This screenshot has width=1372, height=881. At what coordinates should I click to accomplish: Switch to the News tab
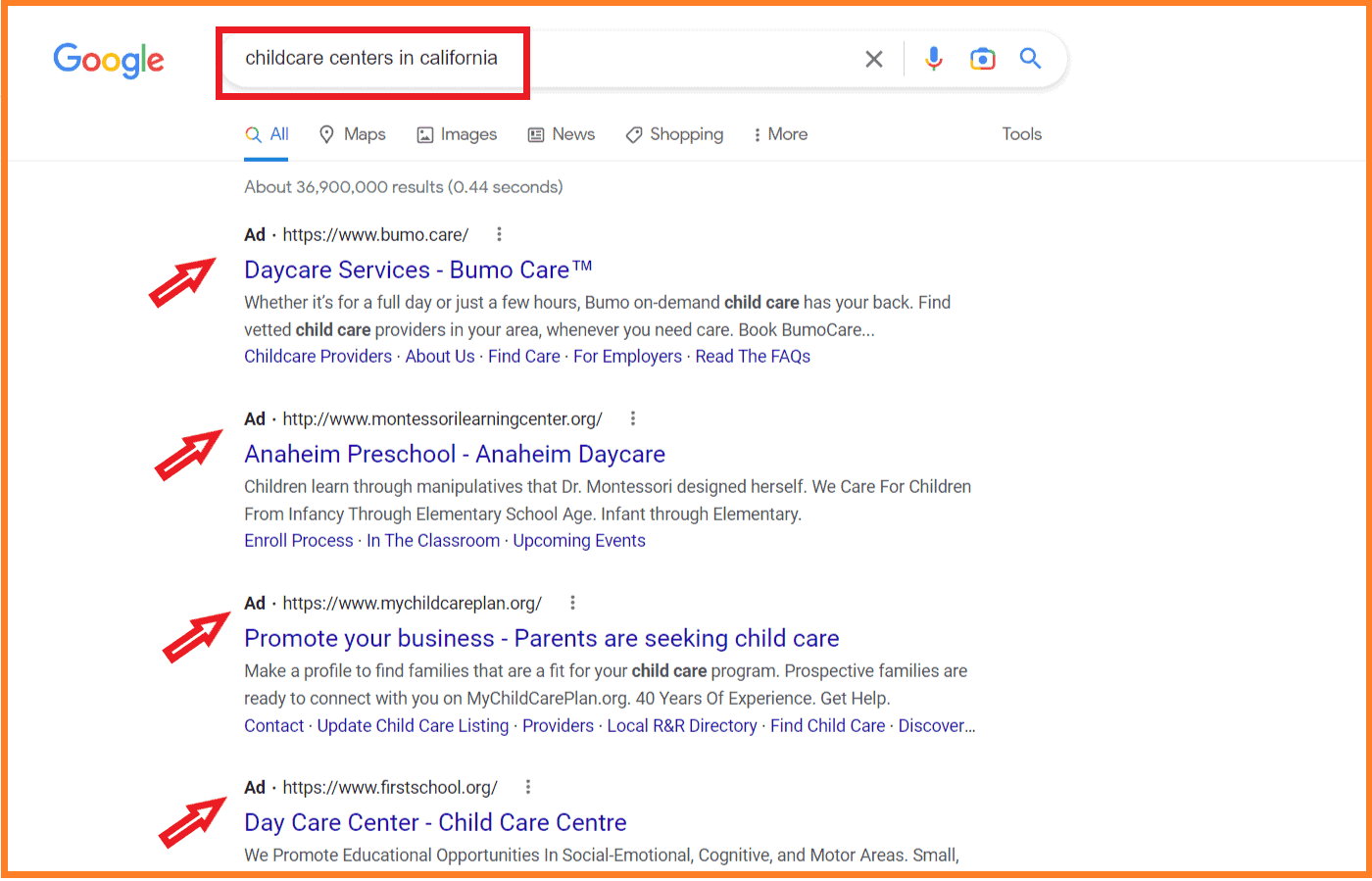click(562, 134)
